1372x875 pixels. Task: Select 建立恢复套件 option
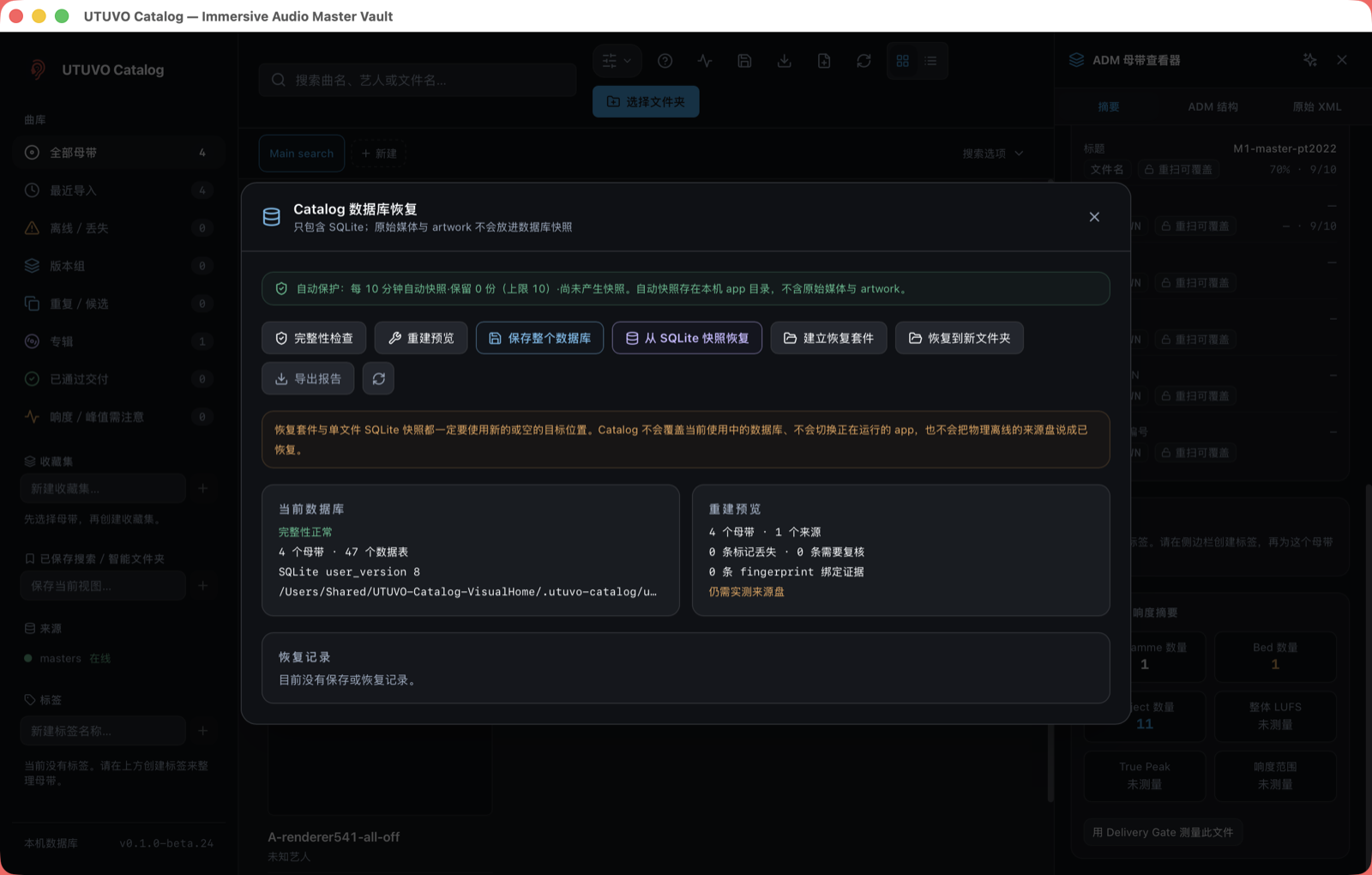(x=828, y=338)
